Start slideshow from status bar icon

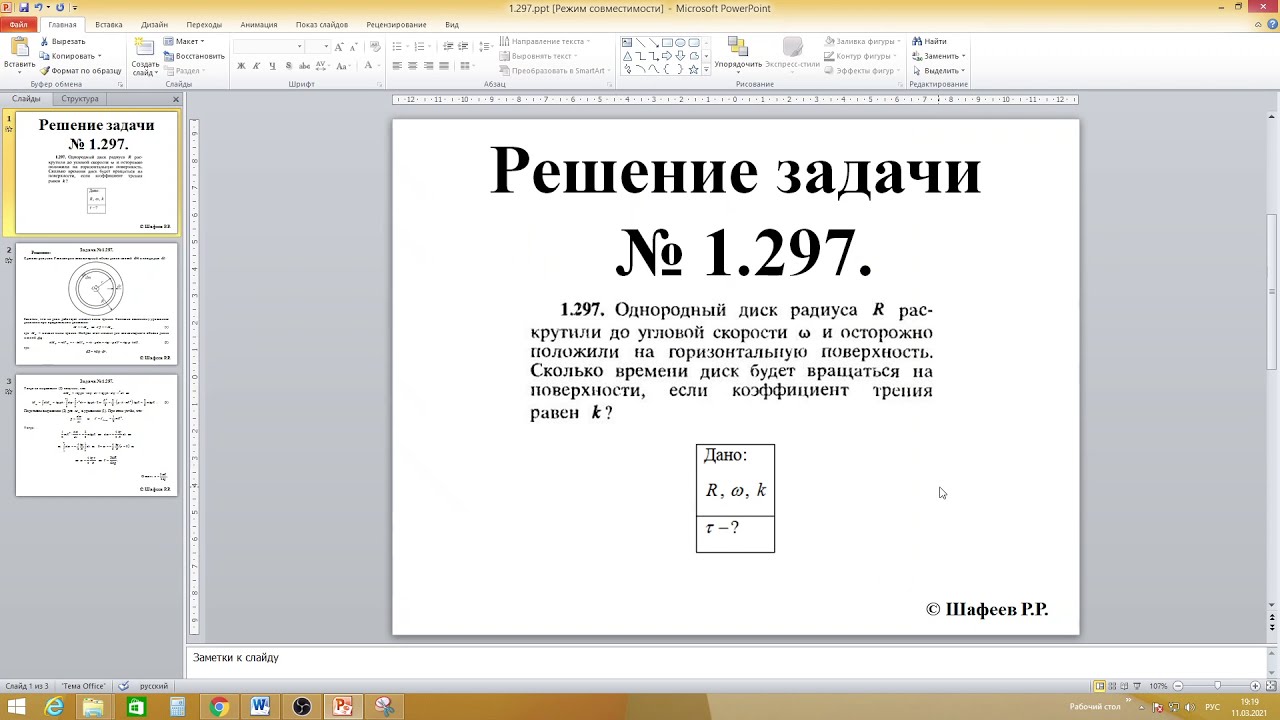click(1137, 686)
